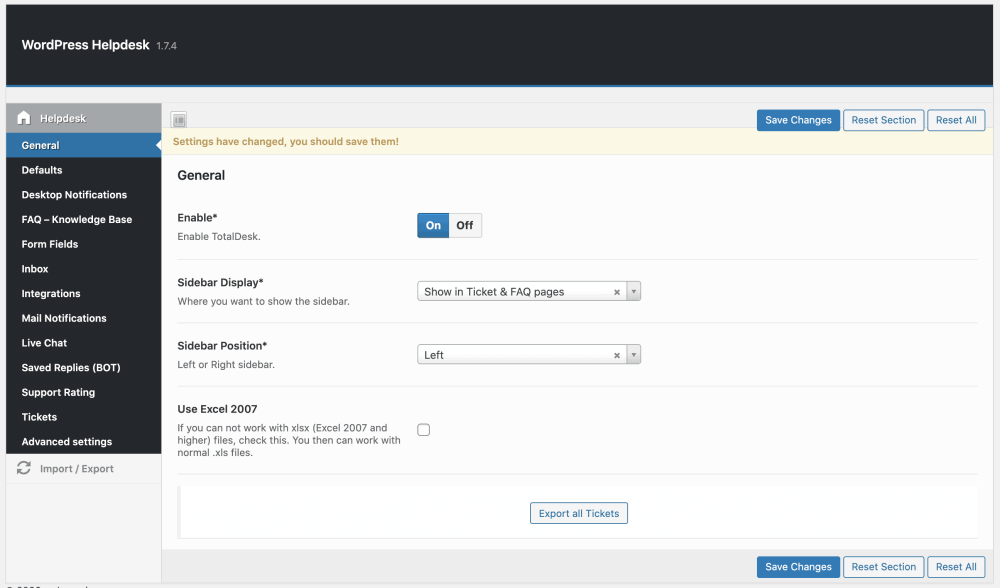Viewport: 1000px width, 588px height.
Task: Export all Tickets
Action: click(578, 512)
